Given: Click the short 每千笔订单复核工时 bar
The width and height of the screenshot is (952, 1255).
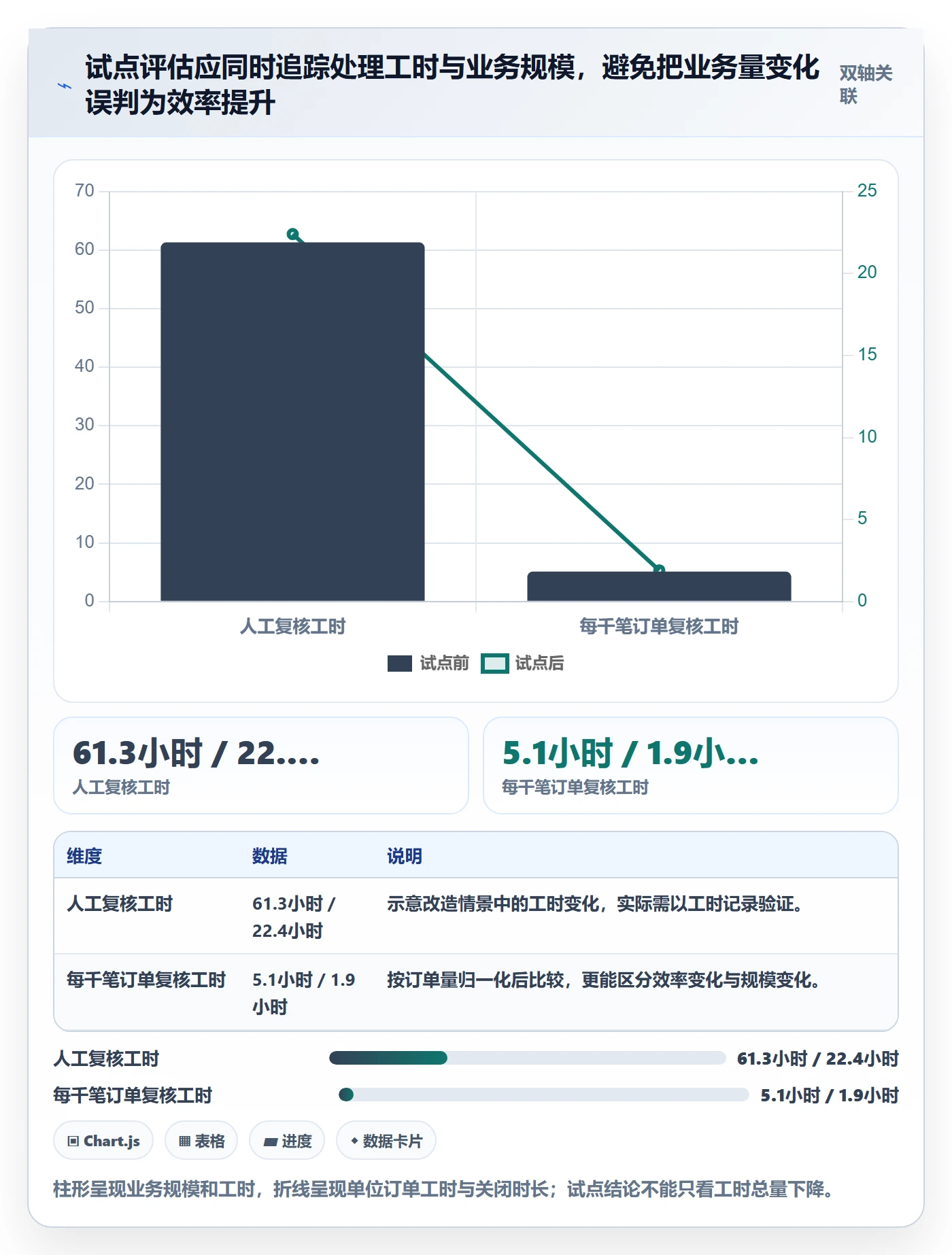Looking at the screenshot, I should (x=659, y=586).
